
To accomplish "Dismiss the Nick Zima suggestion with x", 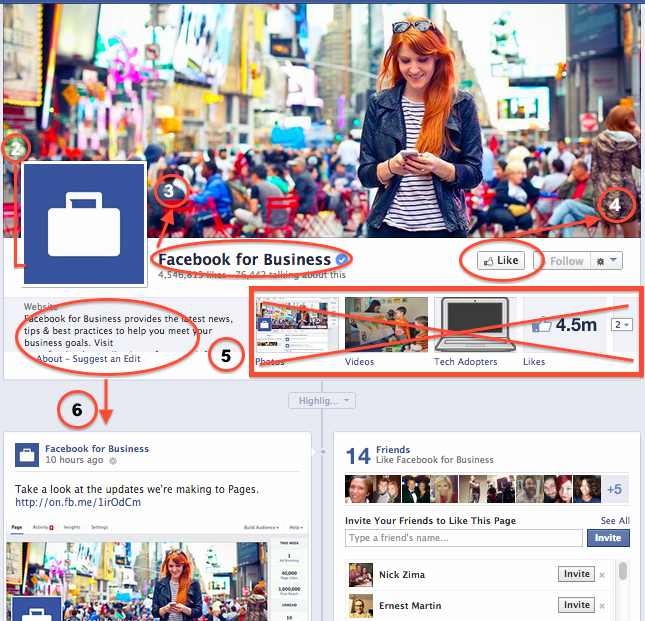I will (602, 575).
